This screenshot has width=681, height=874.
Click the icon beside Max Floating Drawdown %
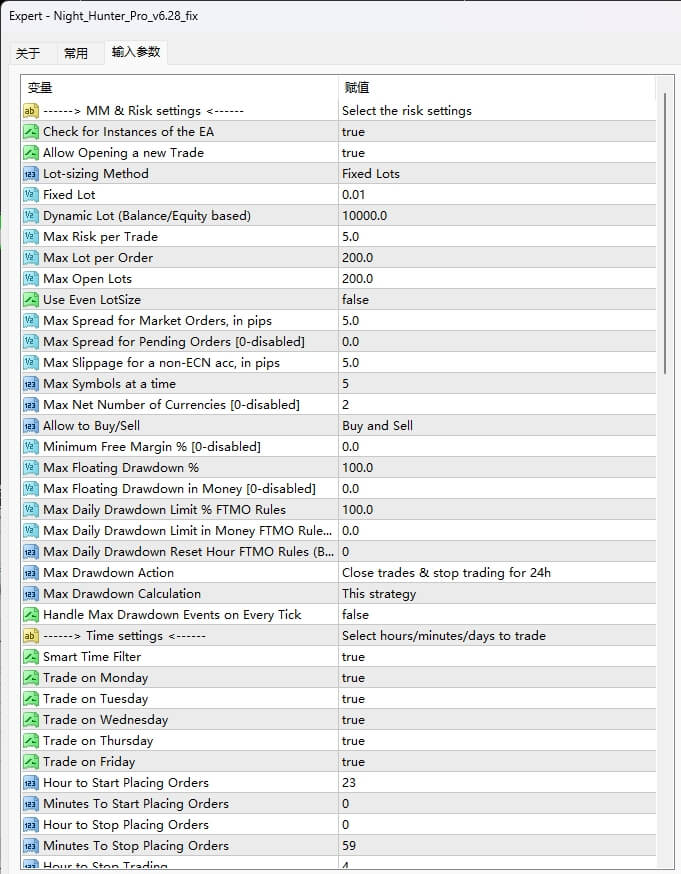point(31,468)
